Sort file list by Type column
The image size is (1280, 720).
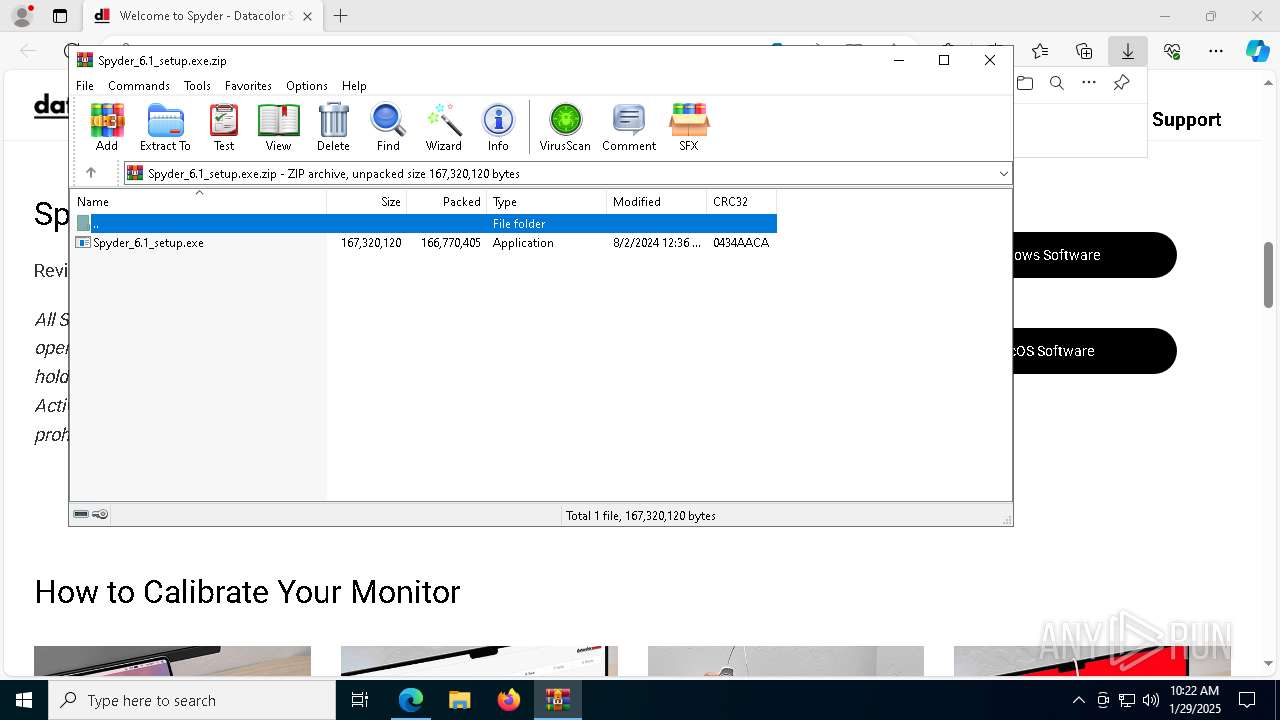[x=547, y=202]
